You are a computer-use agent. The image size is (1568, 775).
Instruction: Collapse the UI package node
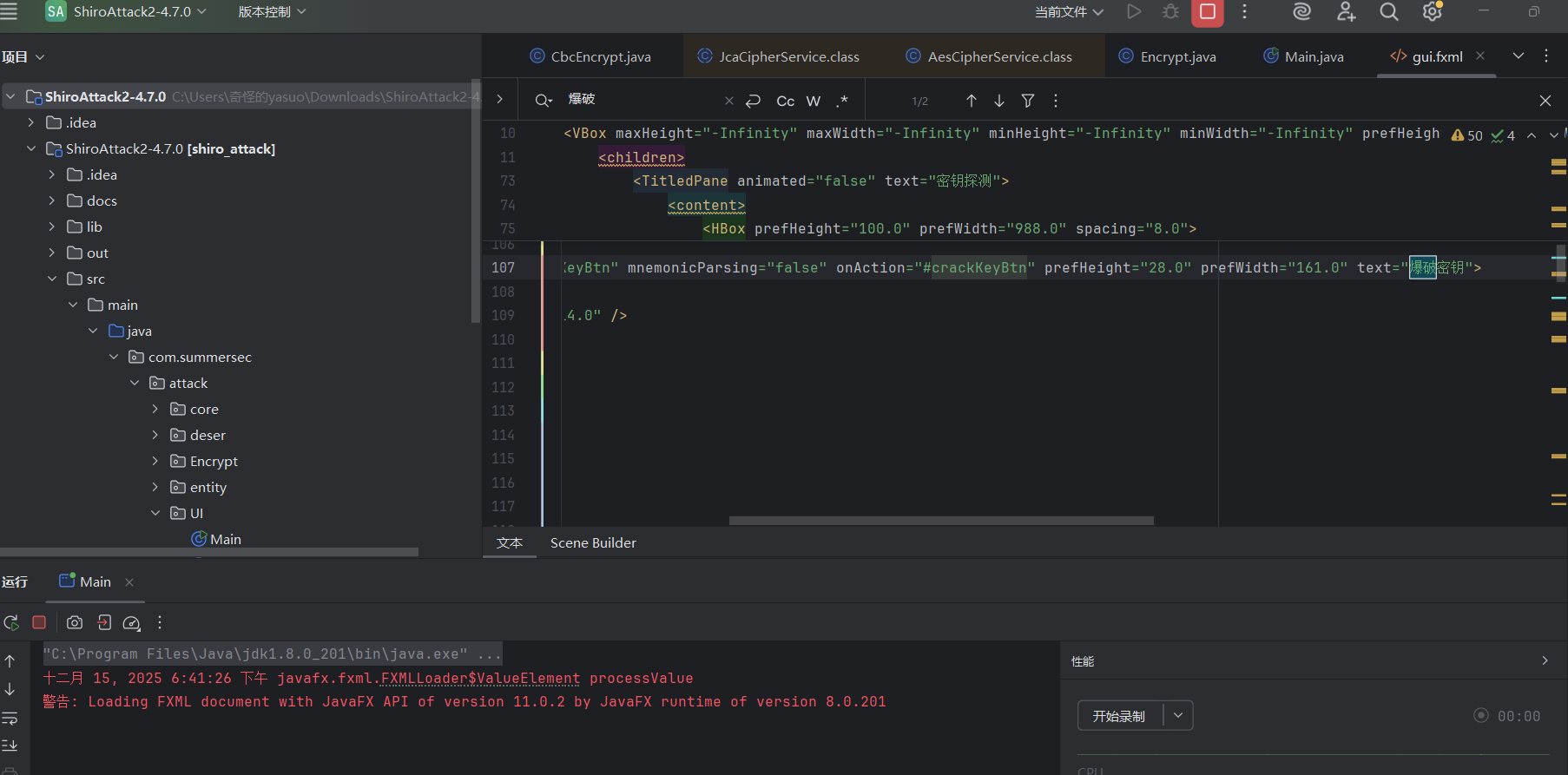point(155,513)
